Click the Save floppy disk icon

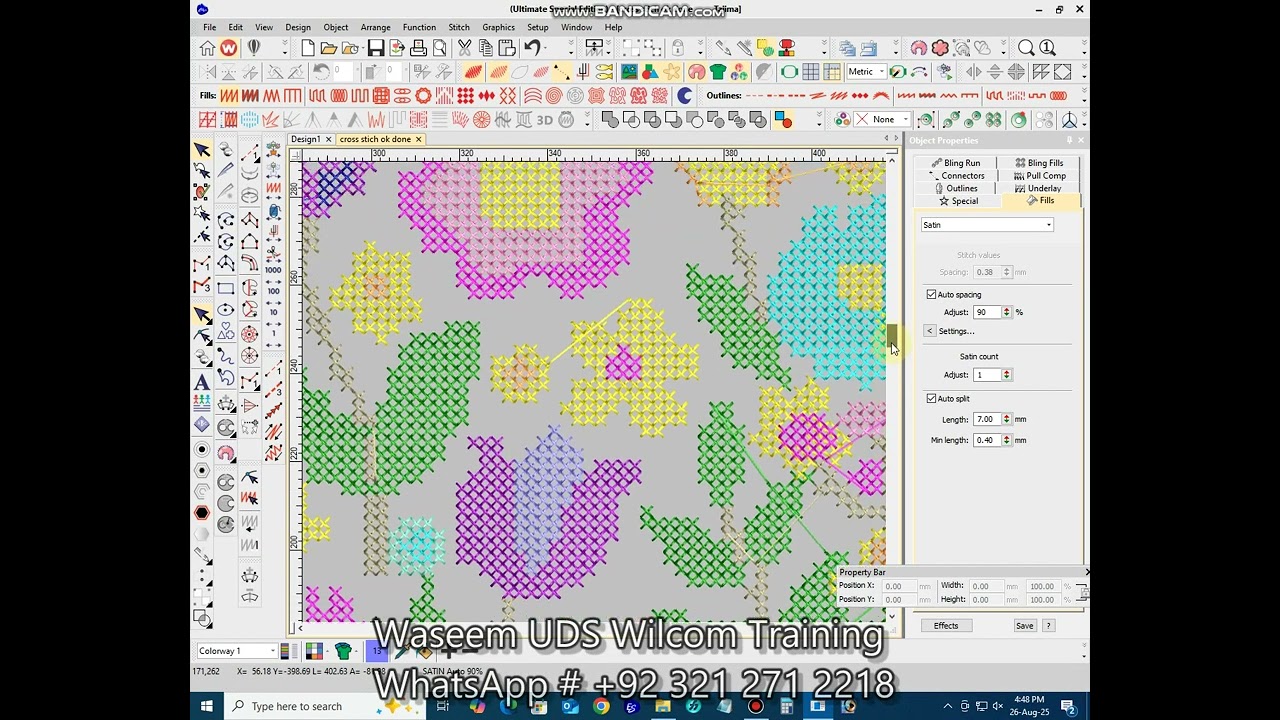pos(376,48)
